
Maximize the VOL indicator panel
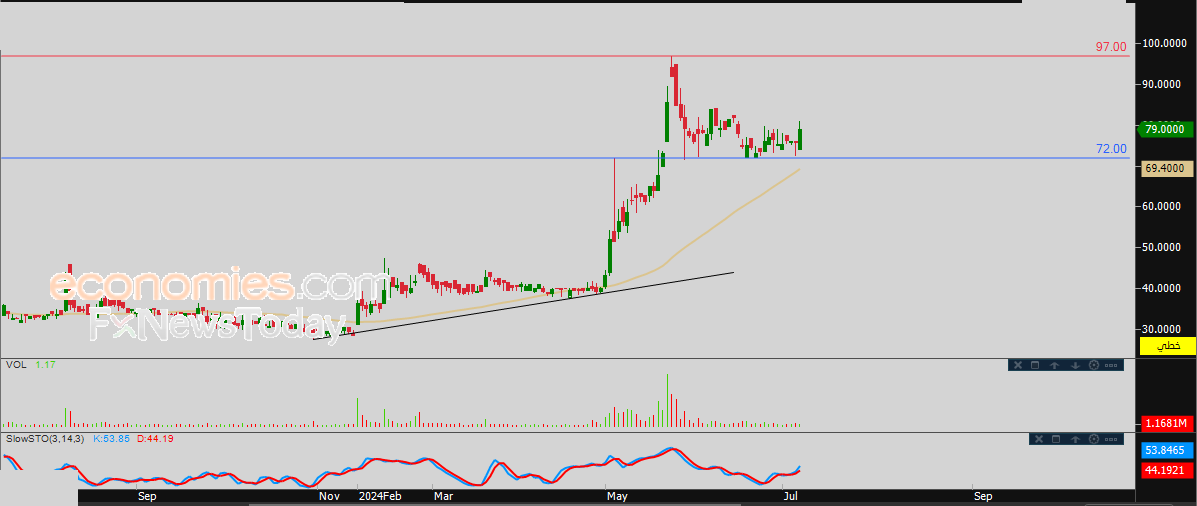pos(1035,365)
